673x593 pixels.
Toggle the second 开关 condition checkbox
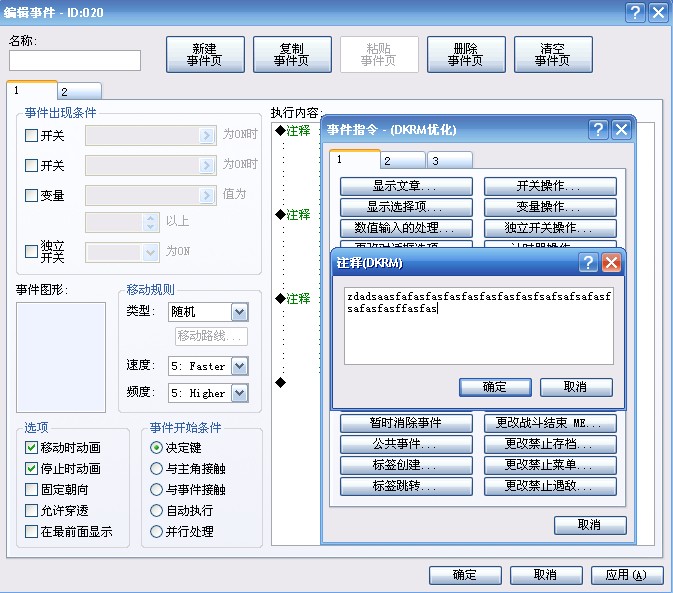click(x=31, y=165)
